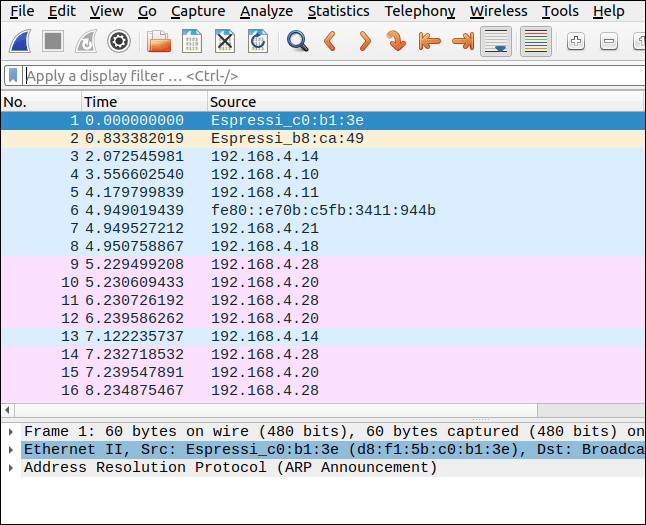Open the Statistics menu
Screen dimensions: 646x525
pyautogui.click(x=339, y=11)
